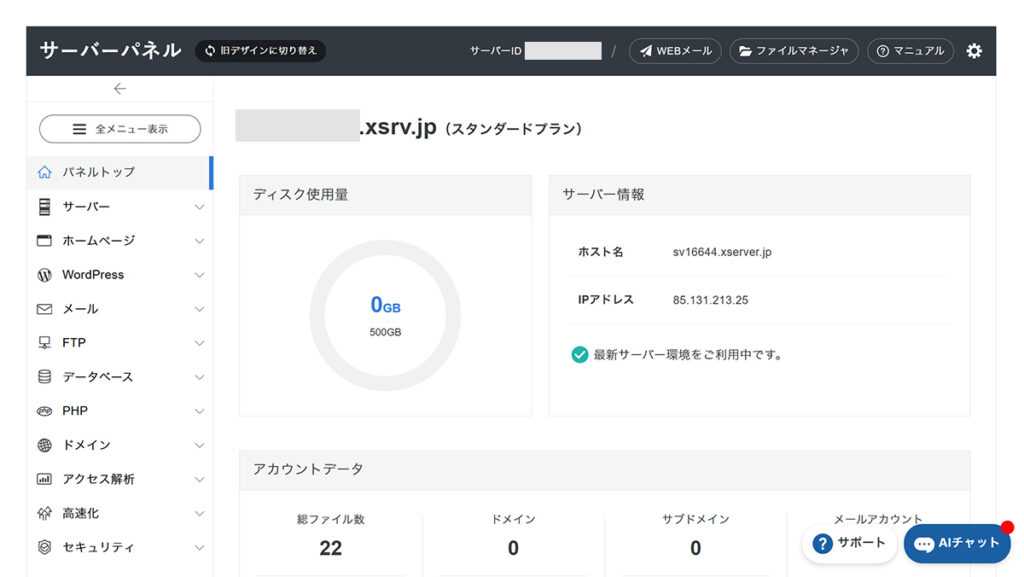Viewport: 1024px width, 577px height.
Task: Open the ホームページ sidebar menu item
Action: click(98, 241)
